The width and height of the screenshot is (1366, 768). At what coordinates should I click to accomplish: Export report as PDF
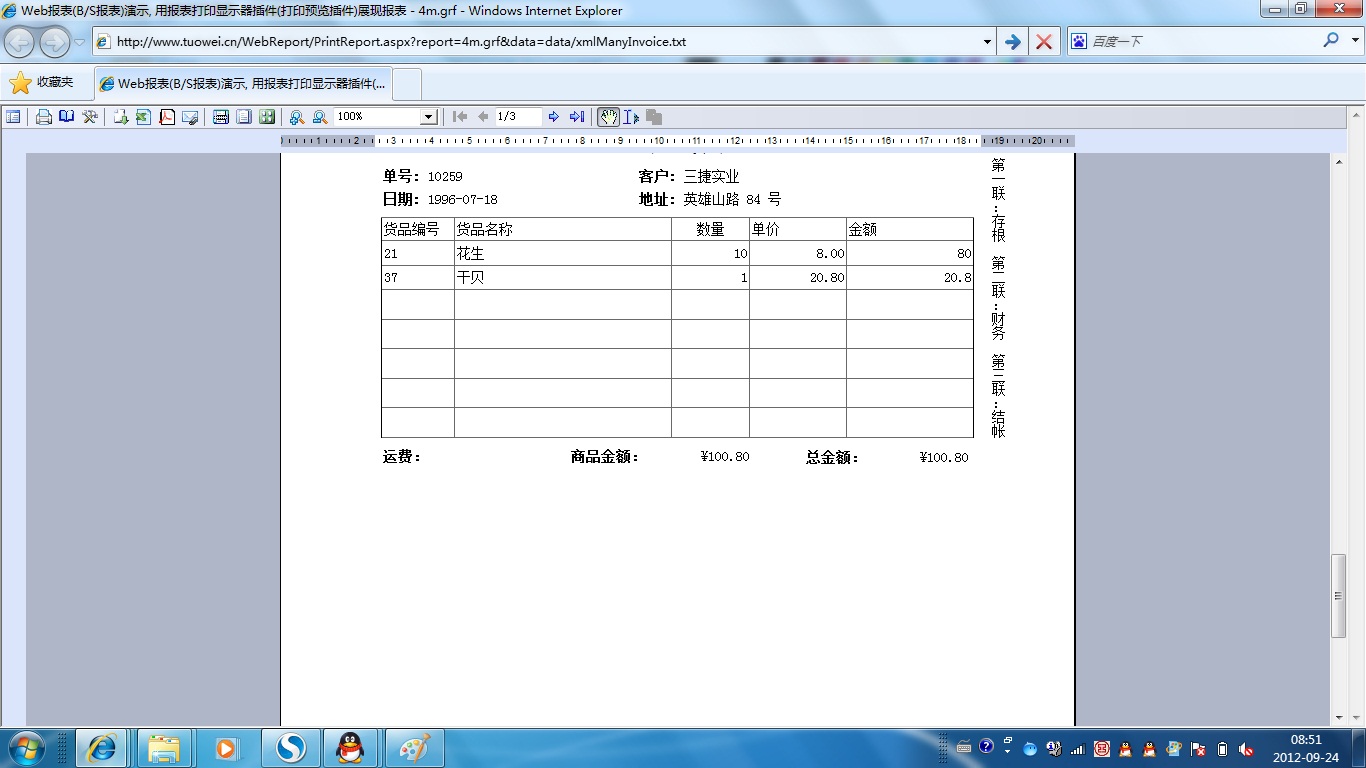coord(167,117)
